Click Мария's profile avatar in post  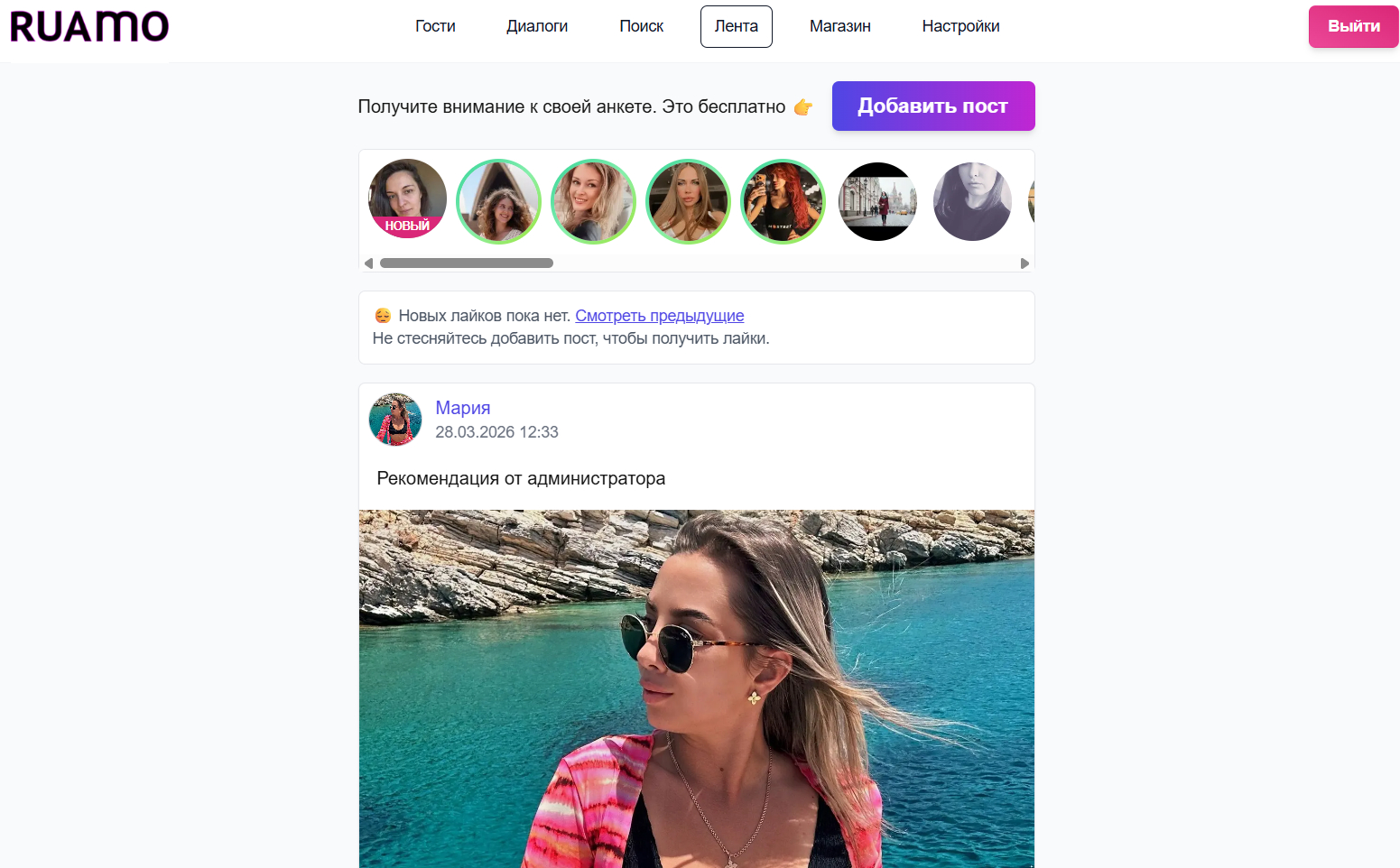[395, 420]
